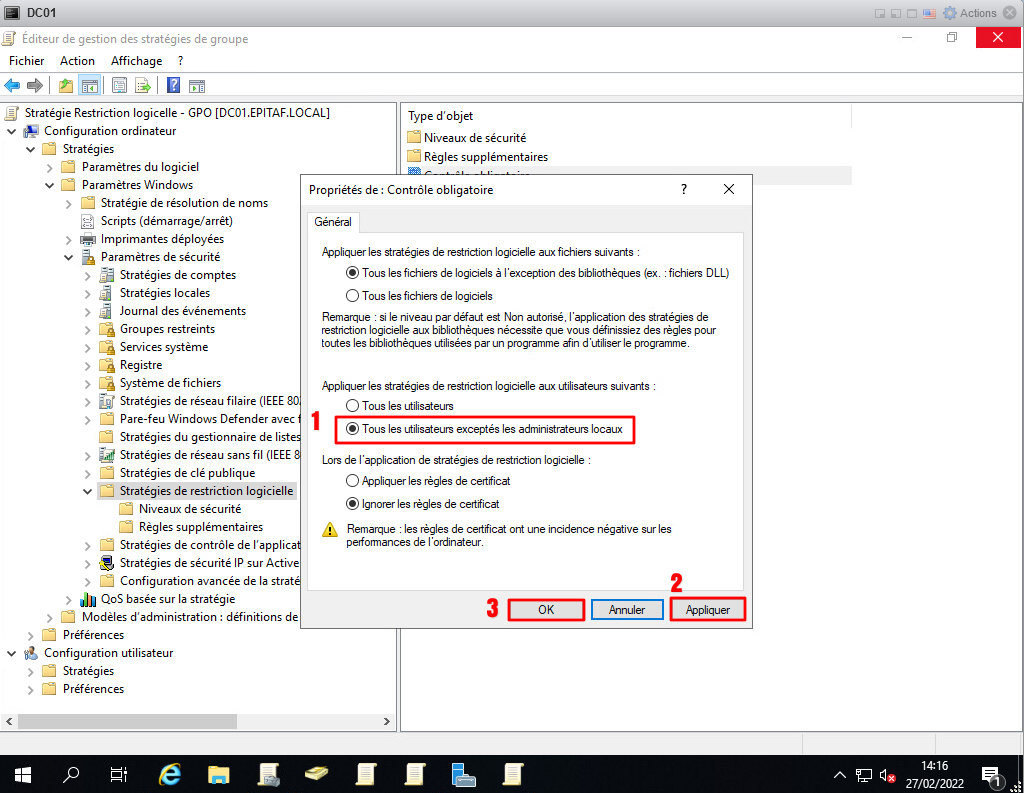The image size is (1024, 793).
Task: Expand the 'Stratégies de comptes' tree node
Action: (88, 275)
